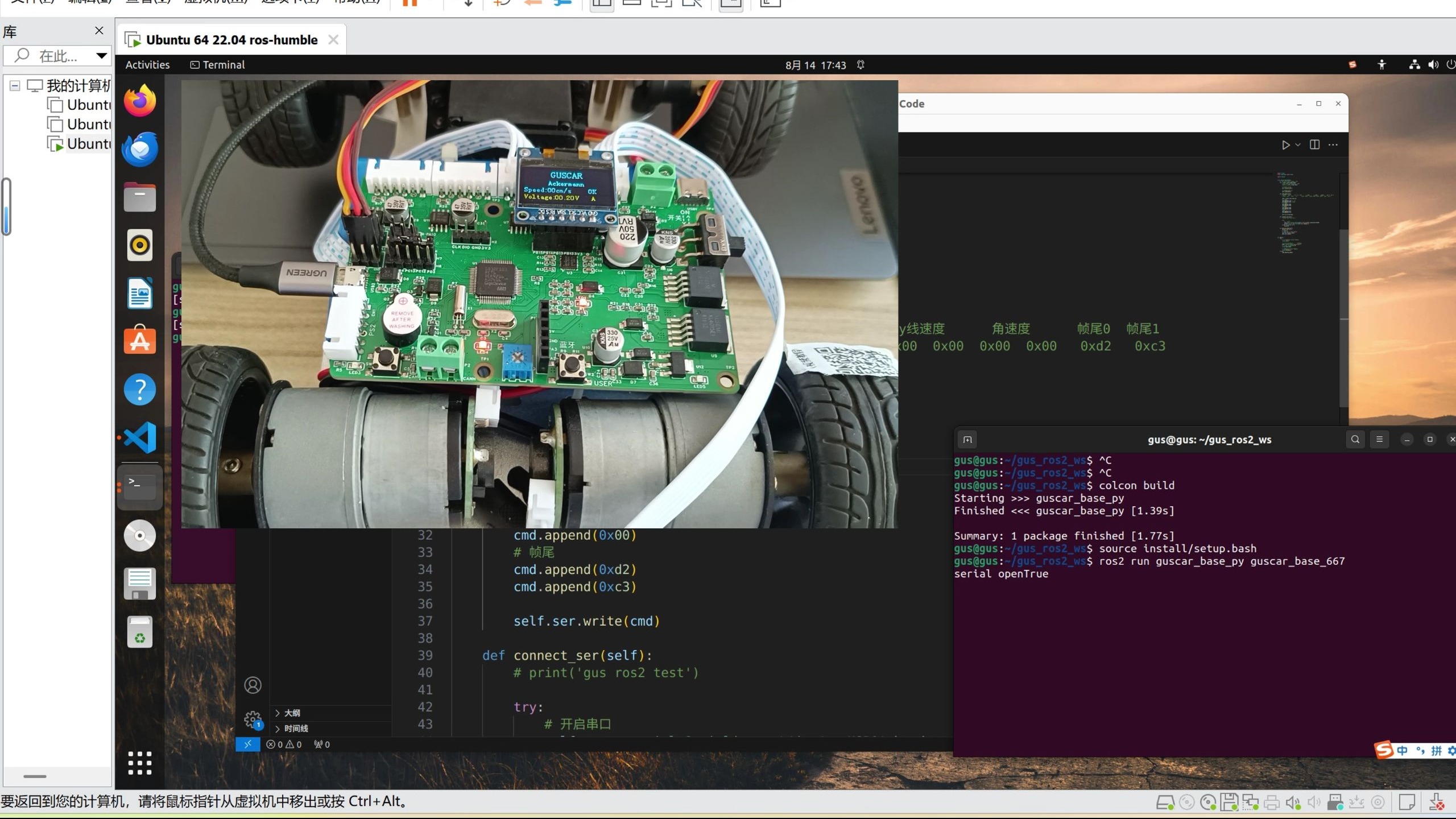
Task: Switch to Visual Studio Code in the dock
Action: [140, 437]
